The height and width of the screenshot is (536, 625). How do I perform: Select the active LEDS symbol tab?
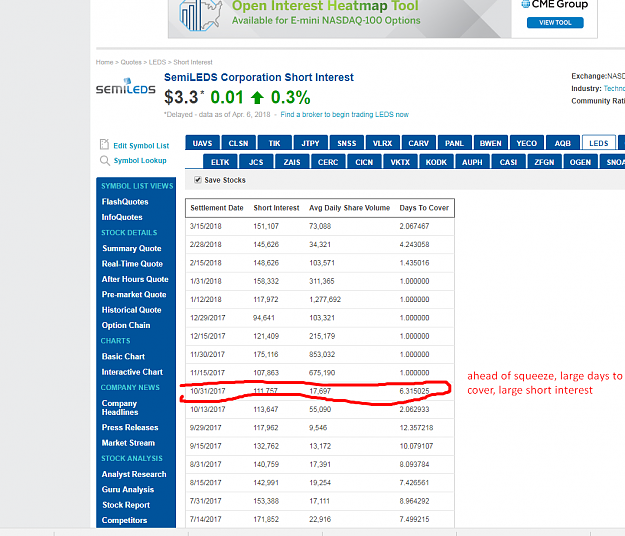point(599,143)
